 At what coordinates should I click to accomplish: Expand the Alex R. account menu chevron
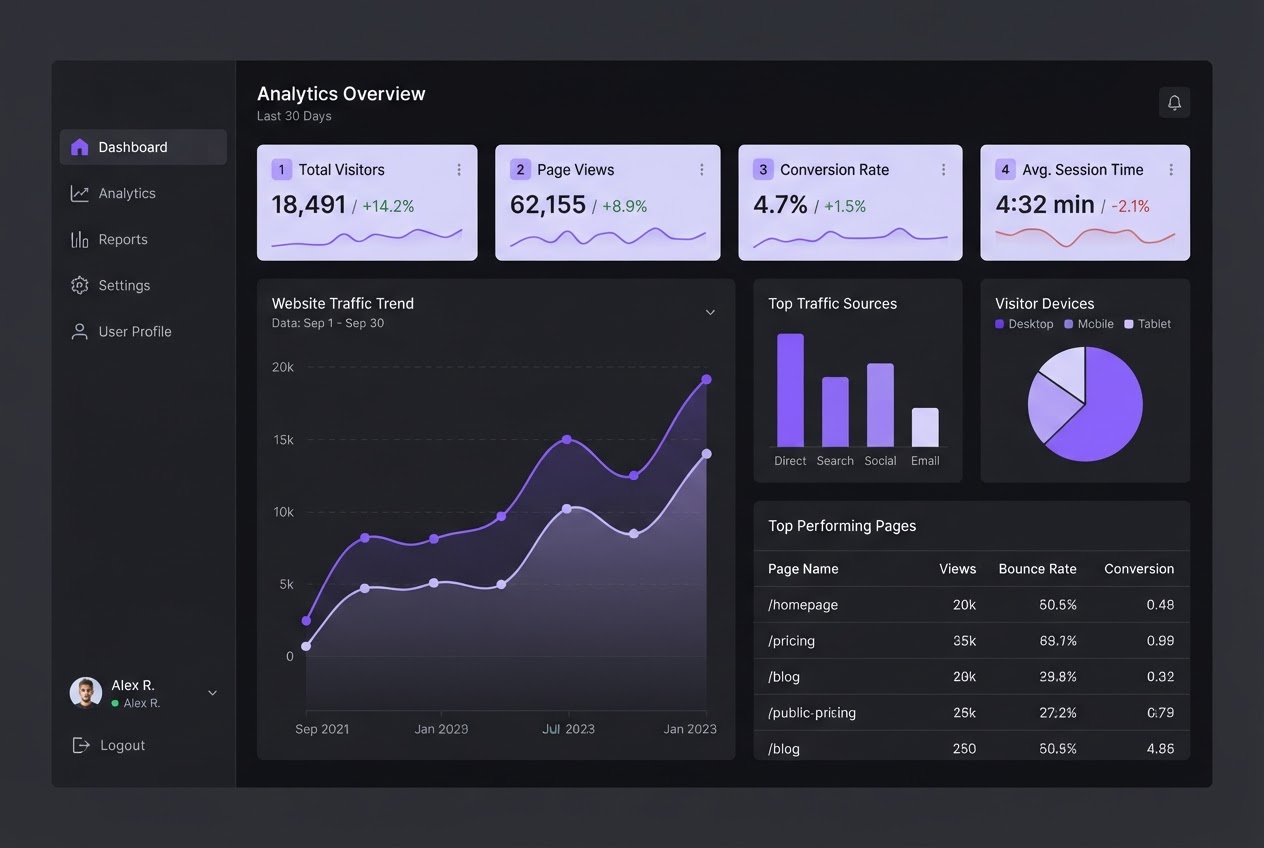coord(212,693)
